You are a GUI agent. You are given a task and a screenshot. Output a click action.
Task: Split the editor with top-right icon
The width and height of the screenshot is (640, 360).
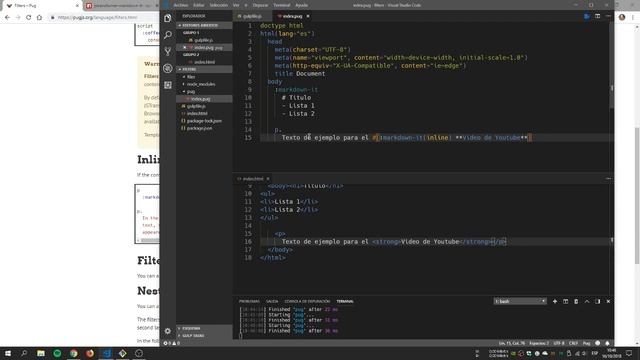(x=597, y=16)
